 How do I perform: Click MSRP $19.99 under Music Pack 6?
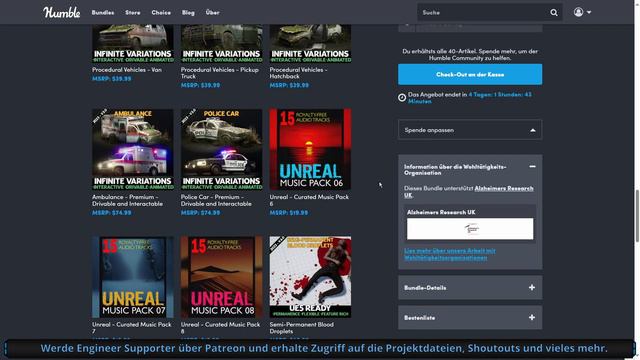pyautogui.click(x=289, y=213)
